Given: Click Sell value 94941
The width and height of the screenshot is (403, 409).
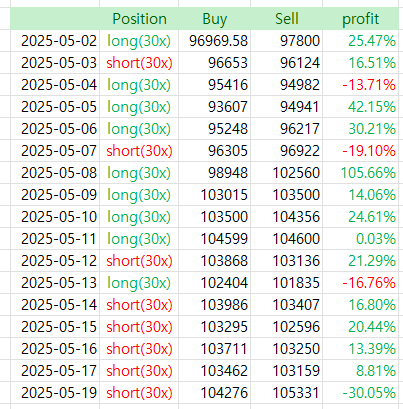Looking at the screenshot, I should (x=286, y=107).
